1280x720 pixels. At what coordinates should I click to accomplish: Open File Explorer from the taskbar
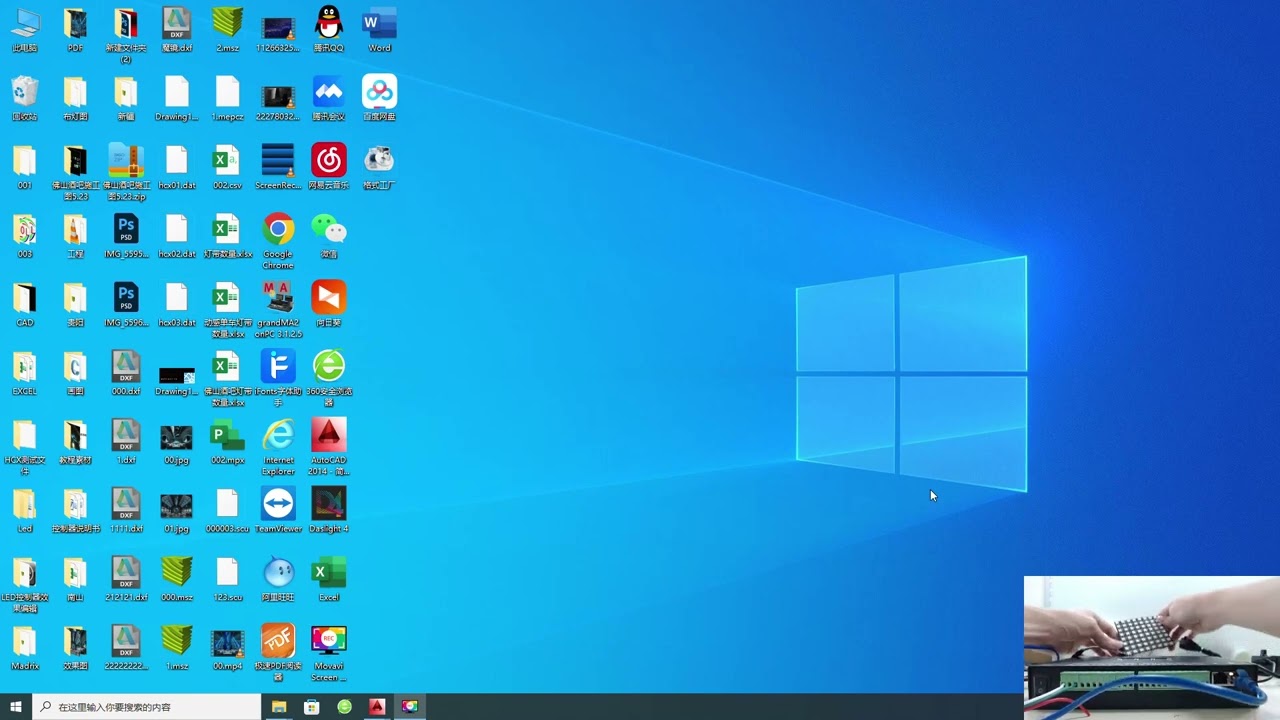point(279,706)
